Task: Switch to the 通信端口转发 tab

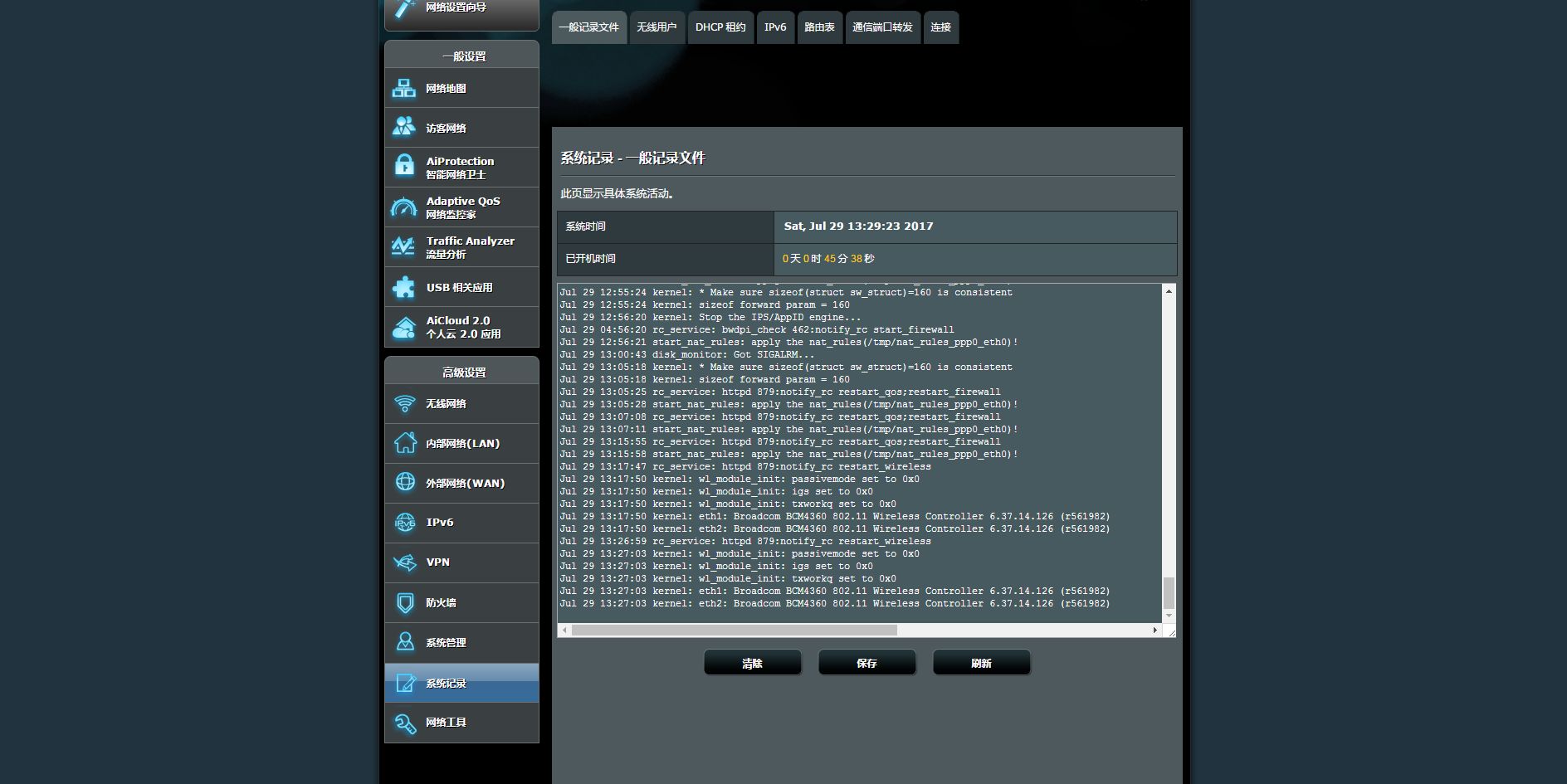Action: pyautogui.click(x=882, y=27)
